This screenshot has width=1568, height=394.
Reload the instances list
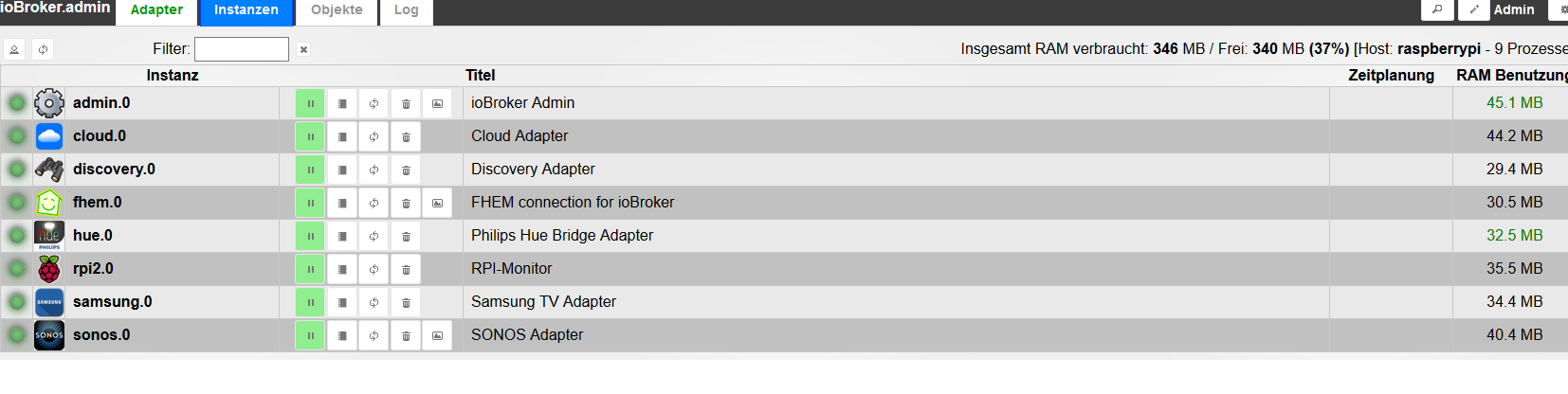click(x=43, y=49)
